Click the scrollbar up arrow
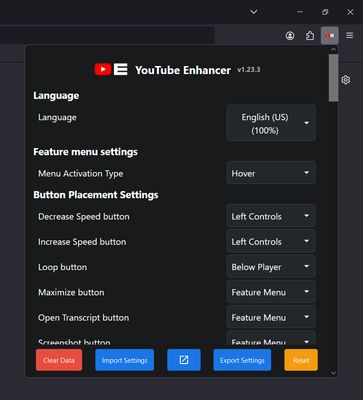 point(333,50)
